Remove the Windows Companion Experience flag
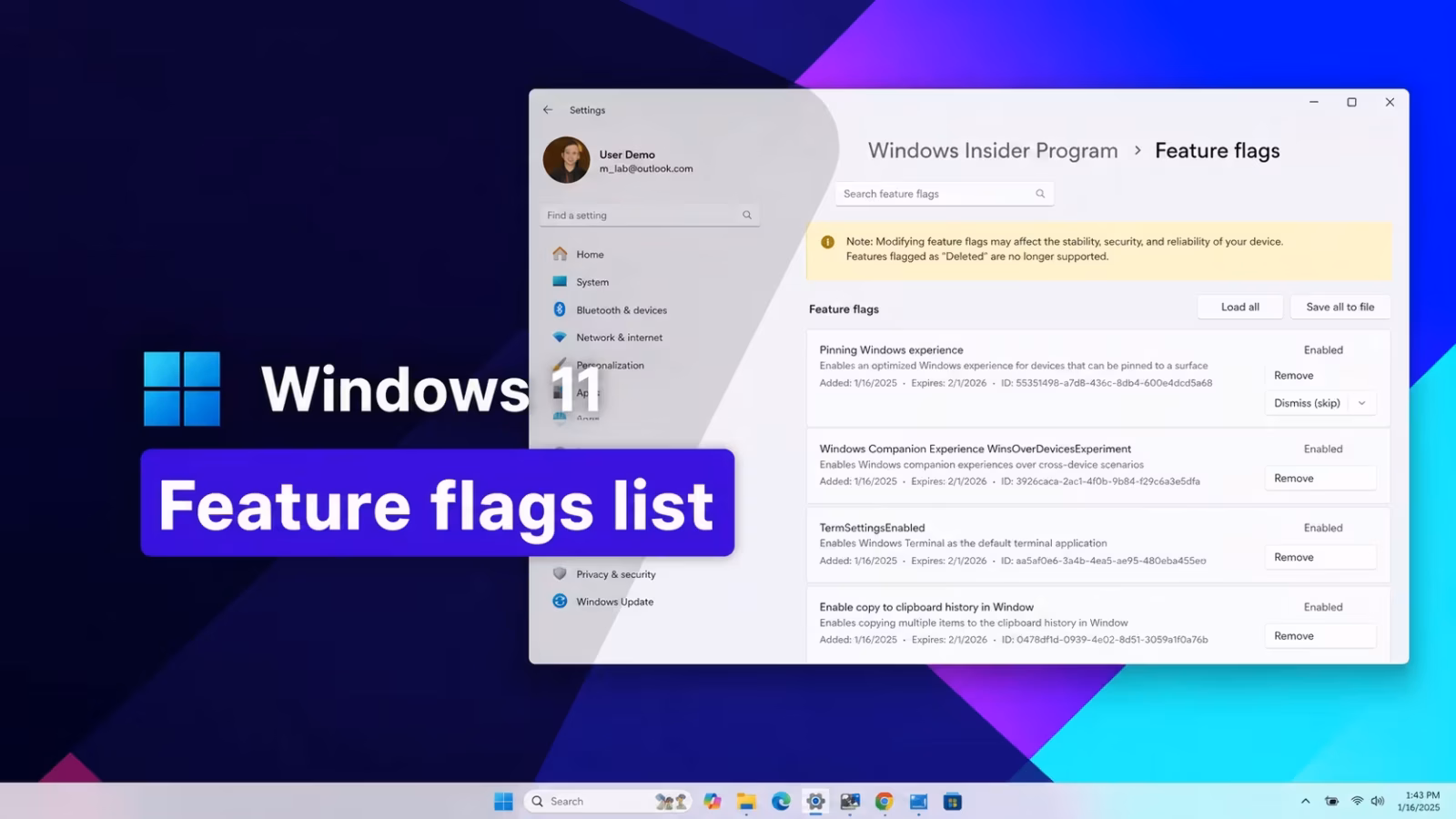Image resolution: width=1456 pixels, height=819 pixels. (x=1319, y=479)
